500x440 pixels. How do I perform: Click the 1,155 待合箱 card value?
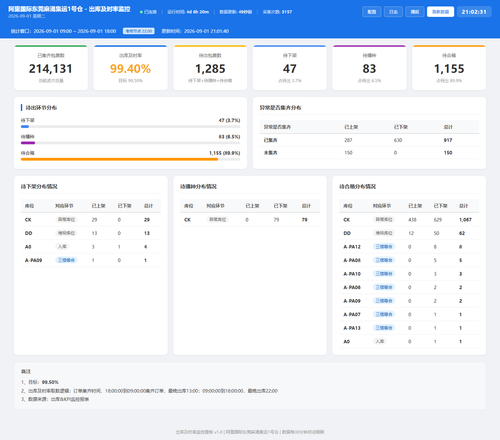coord(449,69)
